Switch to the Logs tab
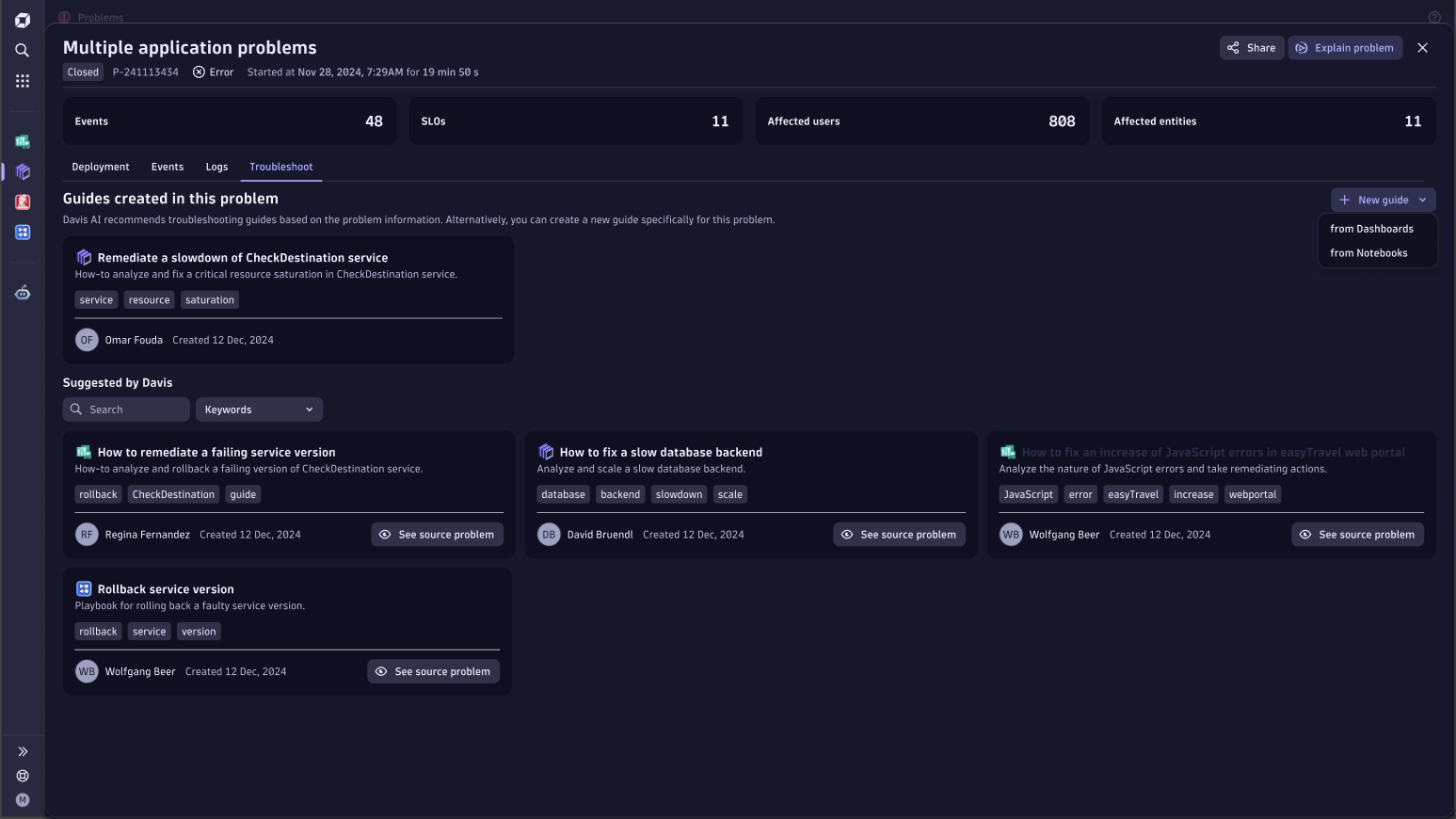Viewport: 1456px width, 819px height. click(x=216, y=167)
